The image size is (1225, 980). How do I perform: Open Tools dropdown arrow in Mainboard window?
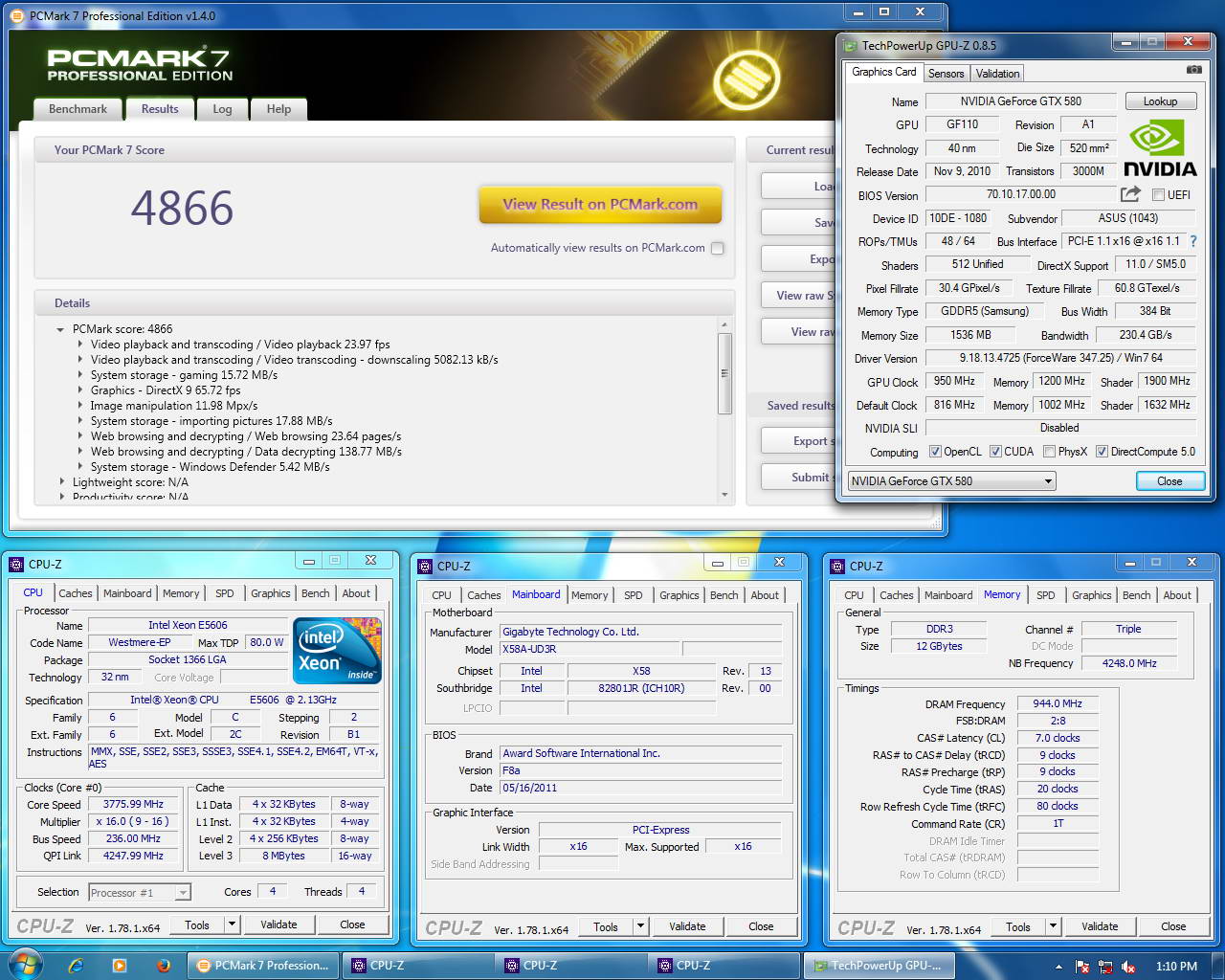[x=640, y=926]
